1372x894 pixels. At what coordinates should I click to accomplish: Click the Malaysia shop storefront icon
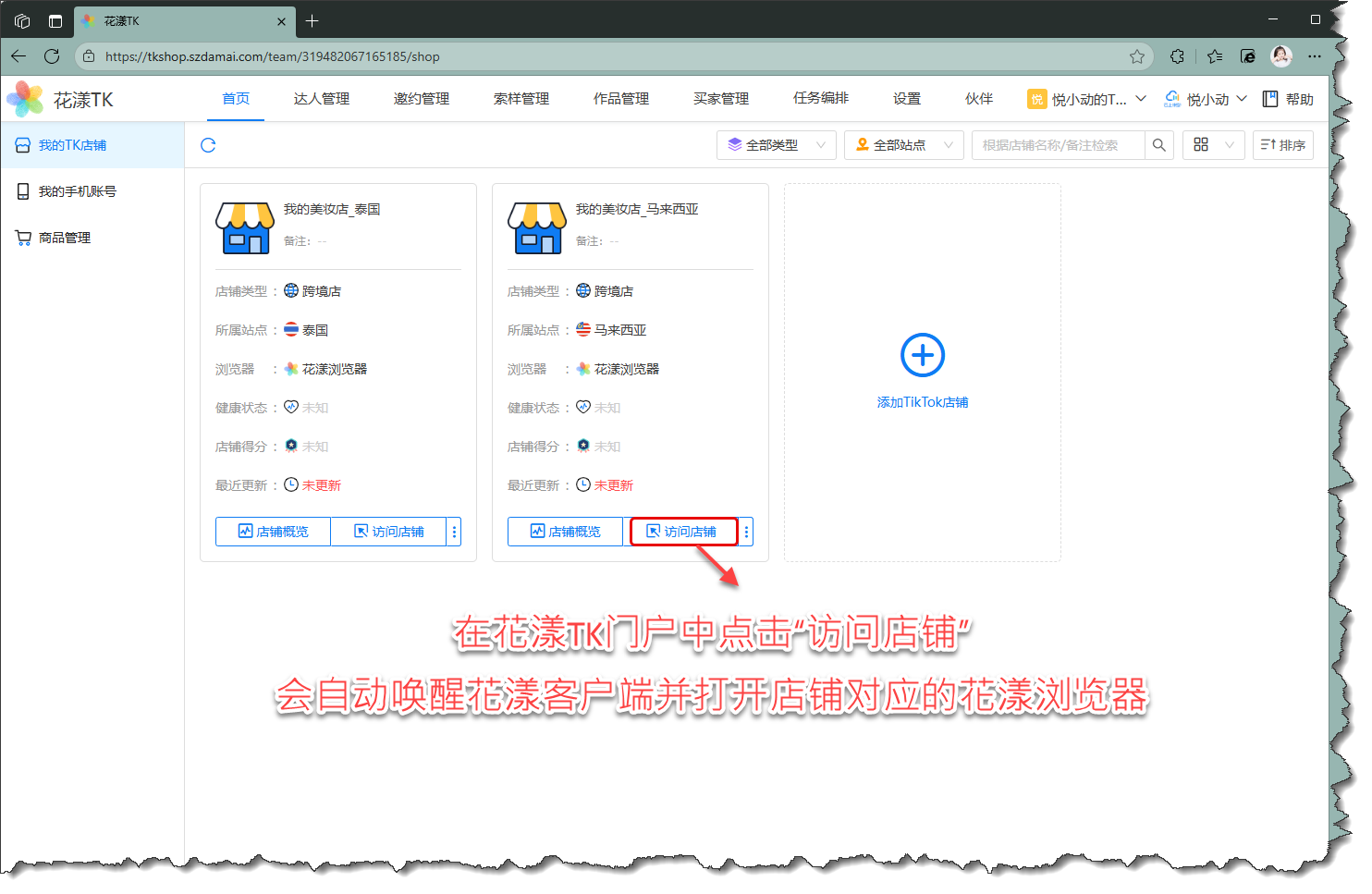point(537,227)
